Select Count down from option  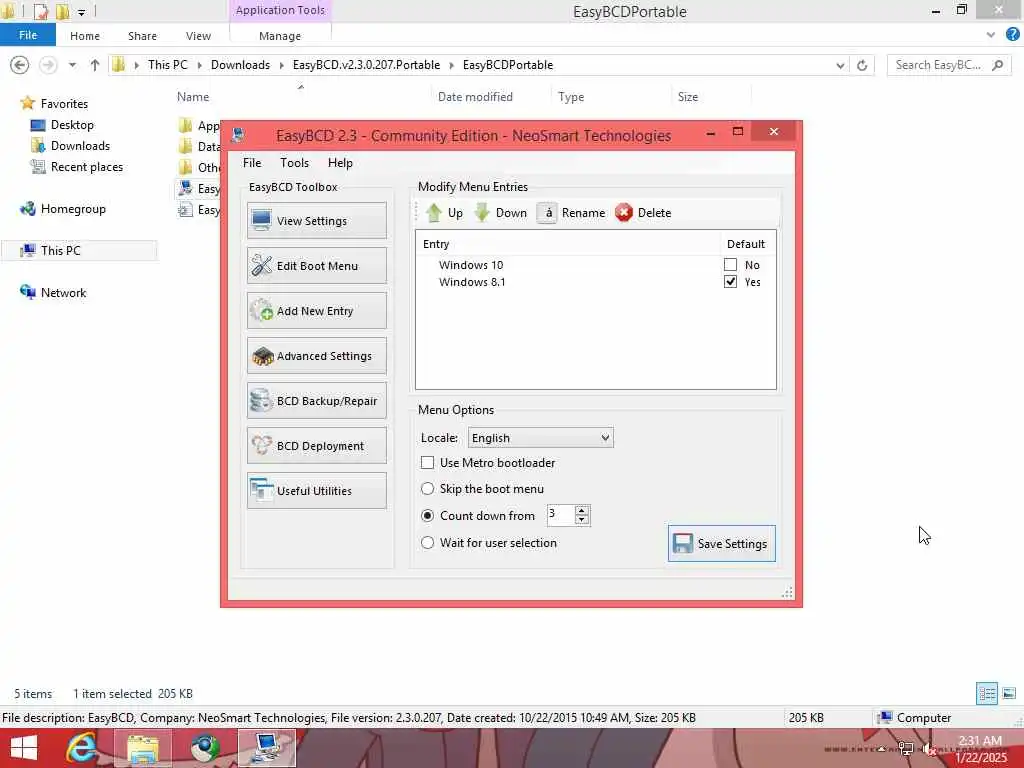pos(427,515)
